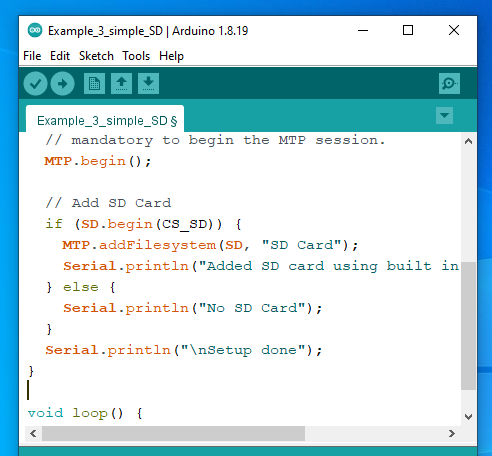Image resolution: width=492 pixels, height=456 pixels.
Task: Click the vertical scrollbar up arrow
Action: (468, 141)
